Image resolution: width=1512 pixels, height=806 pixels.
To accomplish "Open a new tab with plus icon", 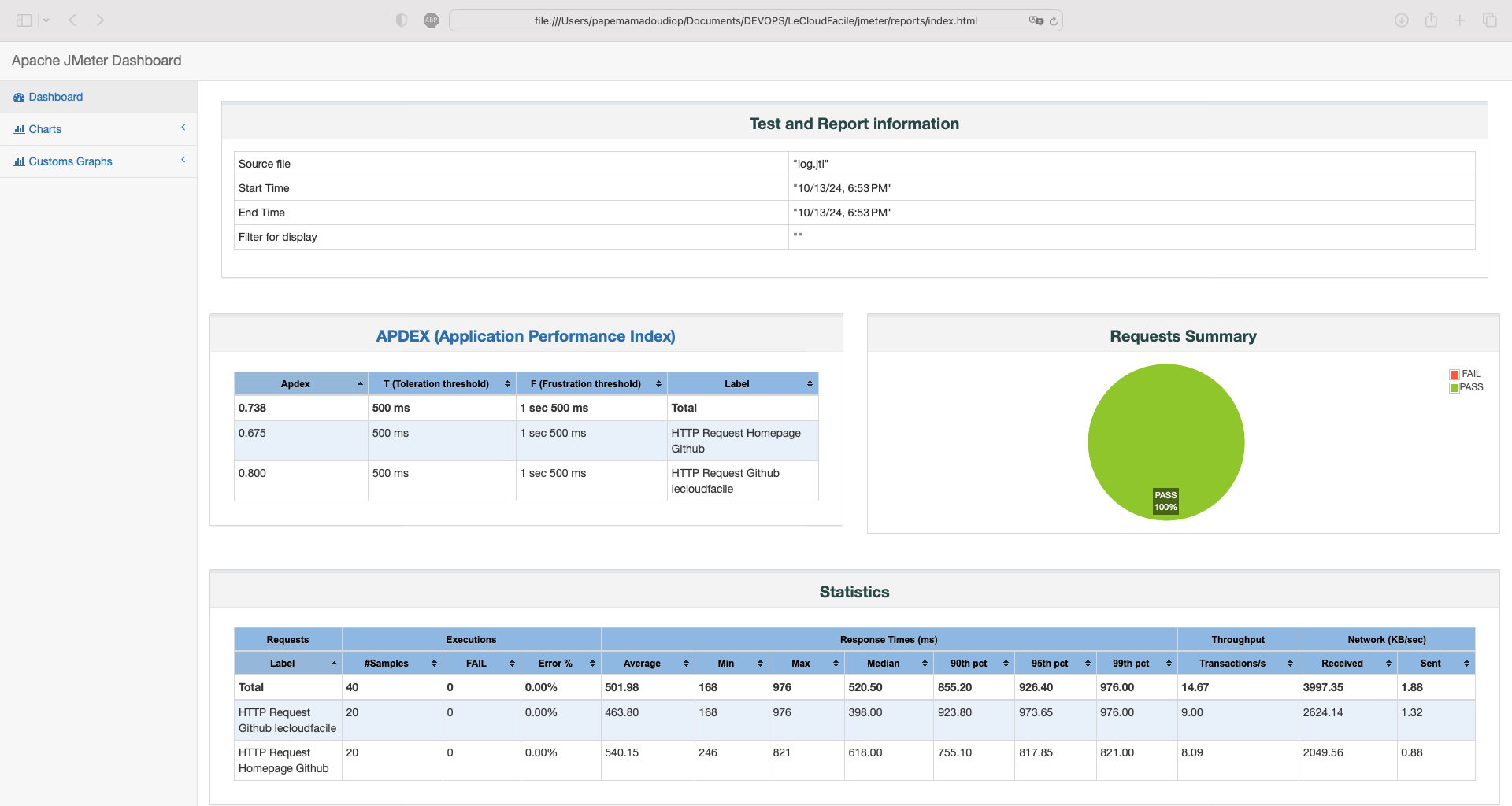I will coord(1459,20).
